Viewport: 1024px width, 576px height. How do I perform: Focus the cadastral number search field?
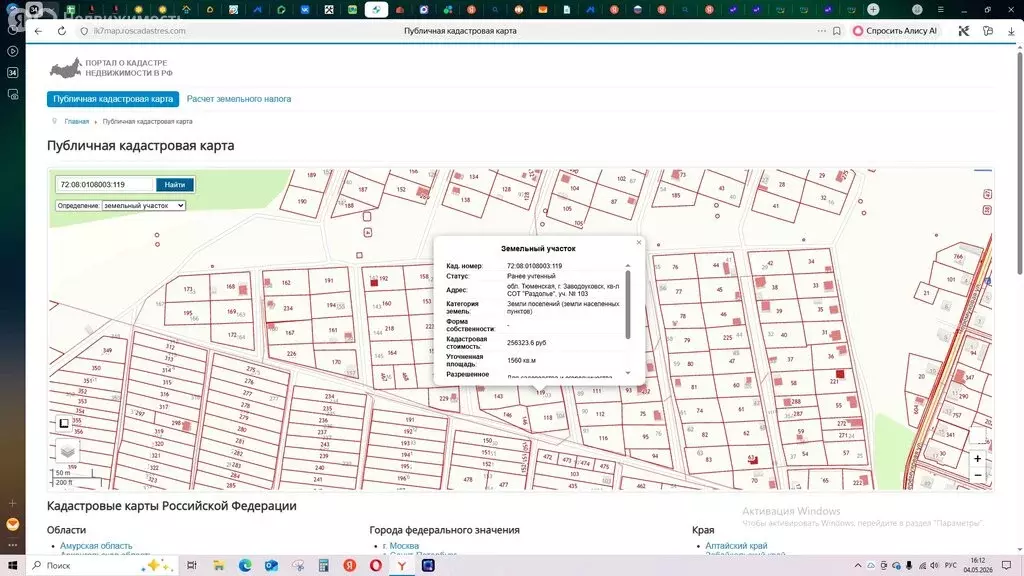pos(104,185)
